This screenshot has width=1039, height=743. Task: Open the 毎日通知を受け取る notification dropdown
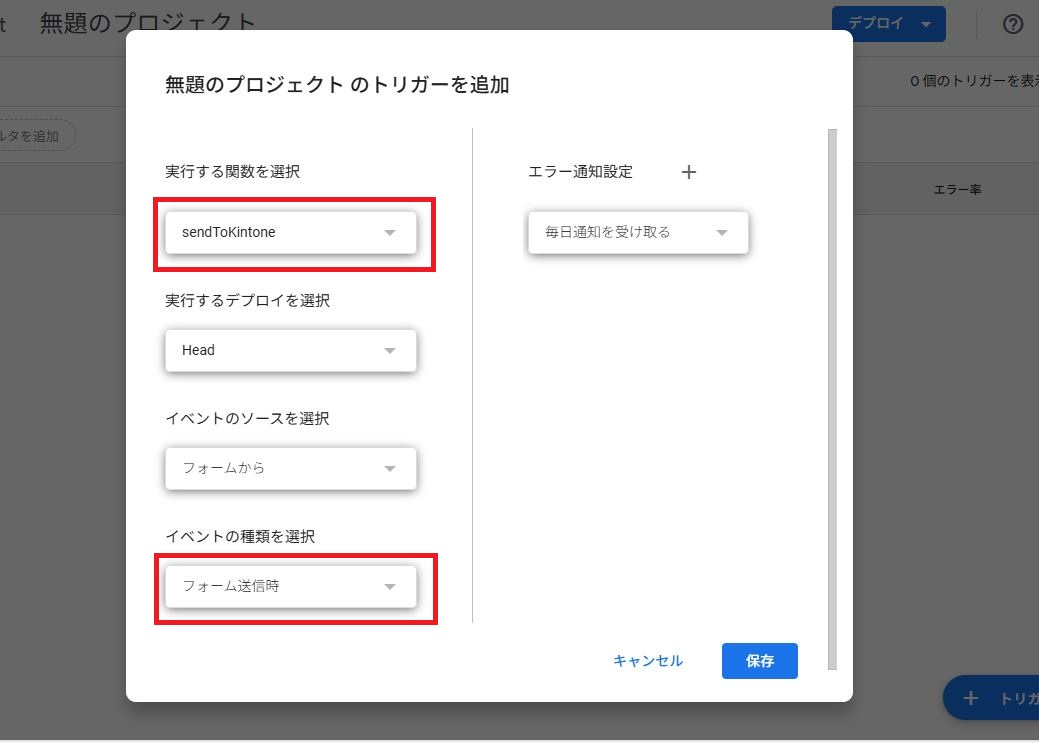637,232
